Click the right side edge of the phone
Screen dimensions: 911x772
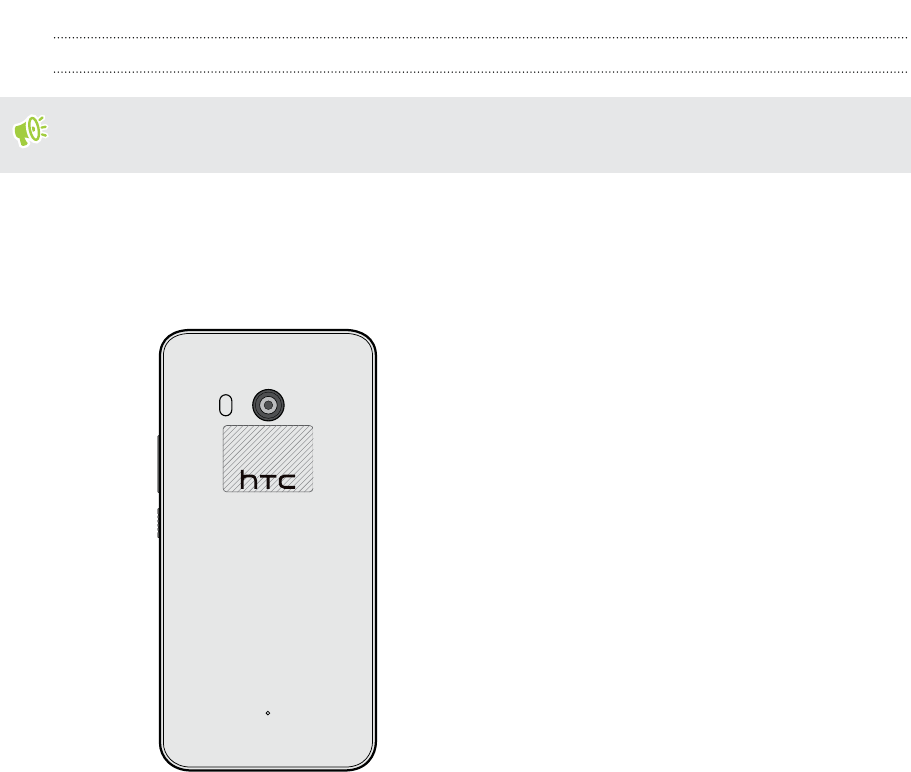pos(374,550)
